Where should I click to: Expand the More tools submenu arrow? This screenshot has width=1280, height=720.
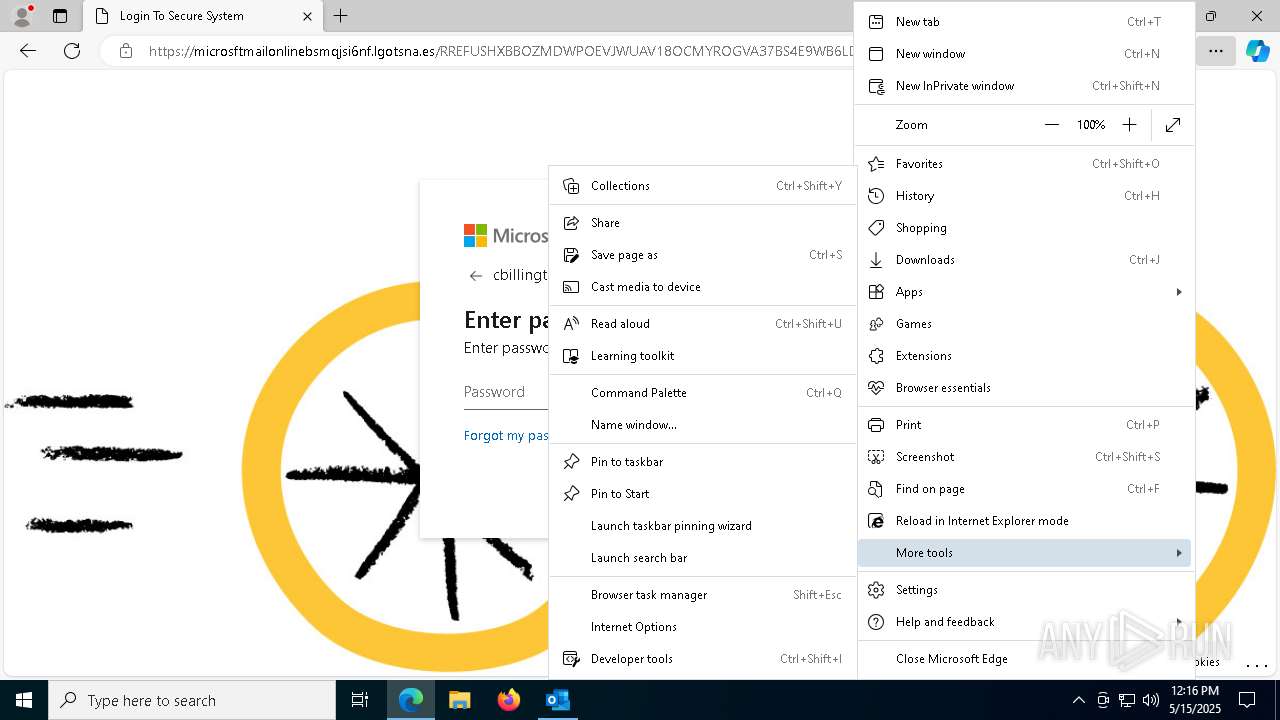click(x=1179, y=553)
